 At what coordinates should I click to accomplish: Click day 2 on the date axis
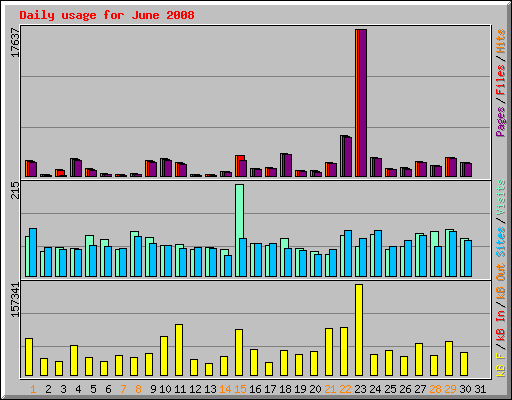[48, 389]
